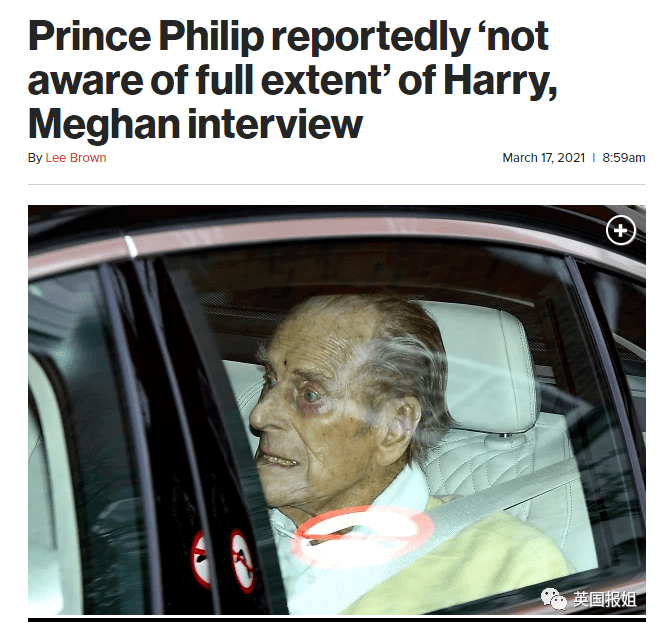Image resolution: width=658 pixels, height=629 pixels.
Task: Click the red circled area in photo
Action: coord(363,537)
